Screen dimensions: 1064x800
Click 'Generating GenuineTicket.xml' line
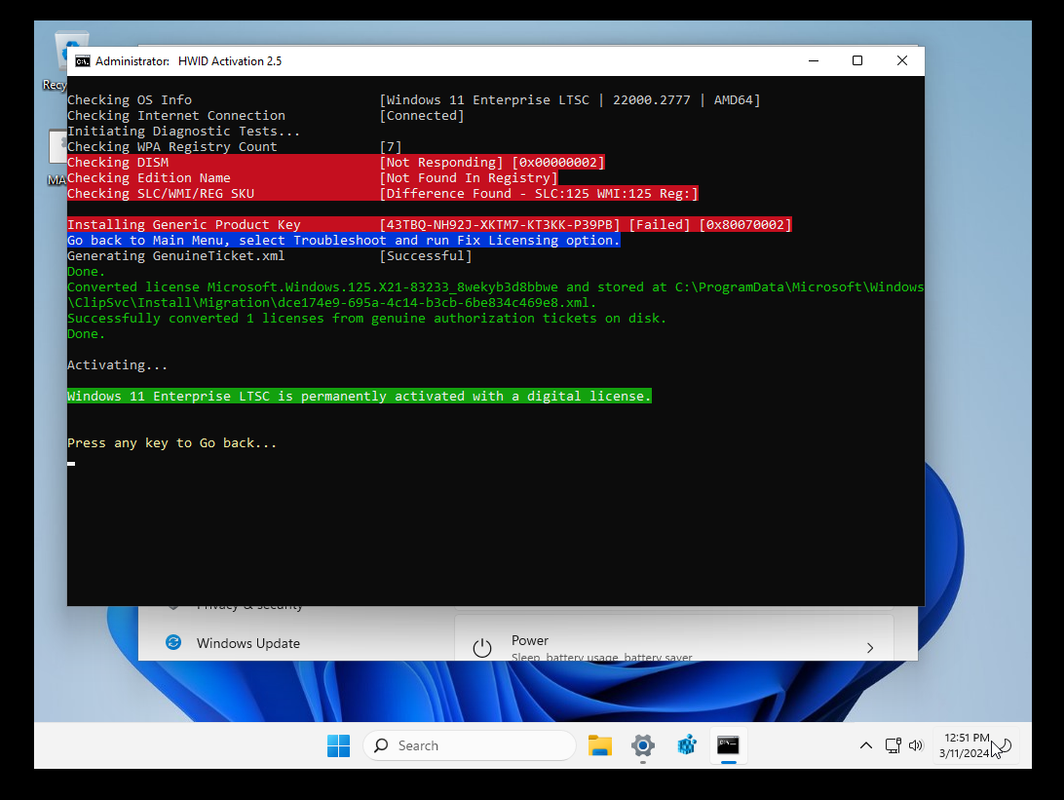pos(269,256)
